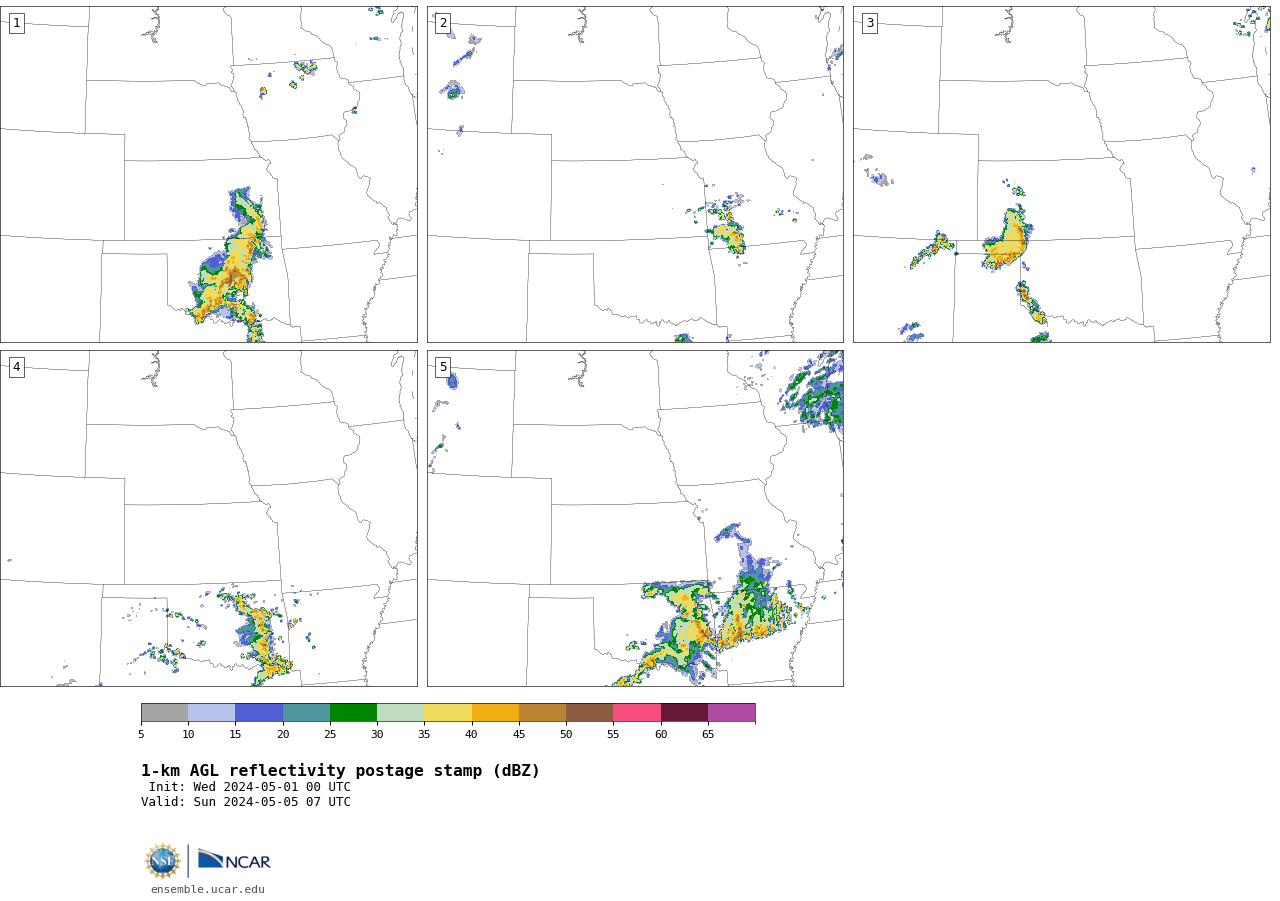This screenshot has height=901, width=1280.
Task: Click the light blue 10-15 dBZ swatch
Action: [211, 713]
